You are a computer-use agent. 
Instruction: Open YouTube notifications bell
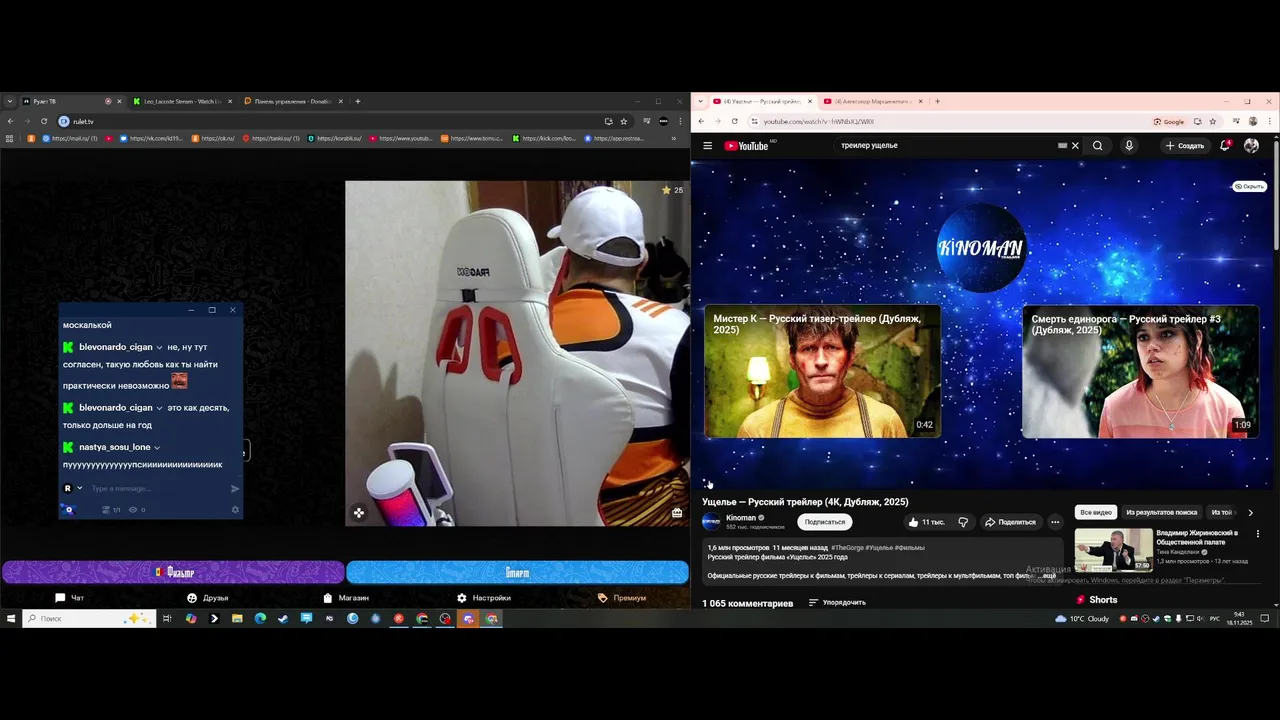[1225, 146]
